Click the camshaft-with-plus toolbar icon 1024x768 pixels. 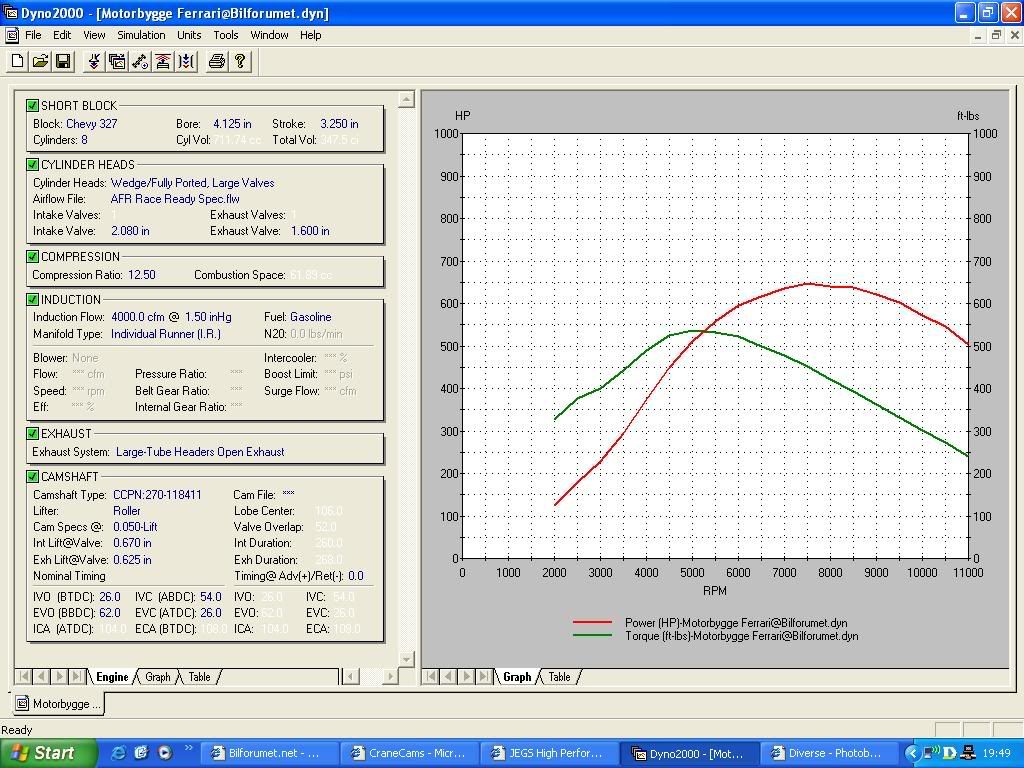click(140, 61)
